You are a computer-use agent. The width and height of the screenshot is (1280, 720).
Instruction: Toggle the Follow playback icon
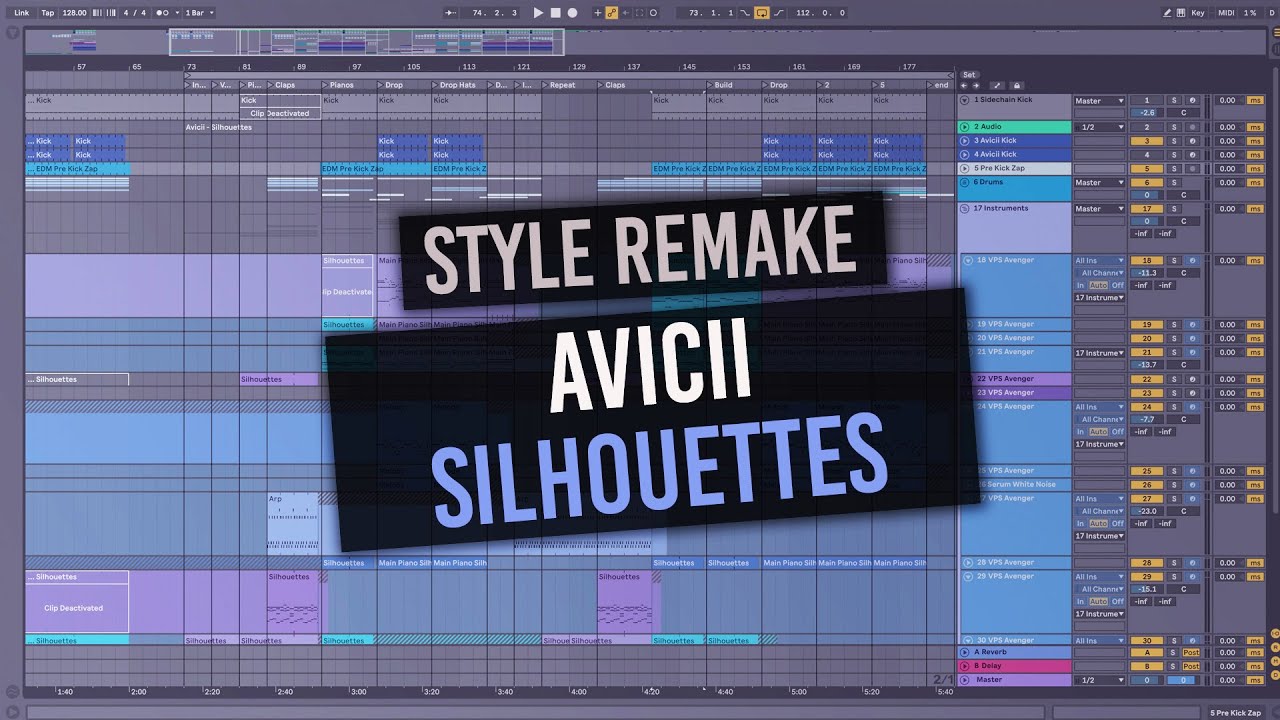[x=450, y=13]
